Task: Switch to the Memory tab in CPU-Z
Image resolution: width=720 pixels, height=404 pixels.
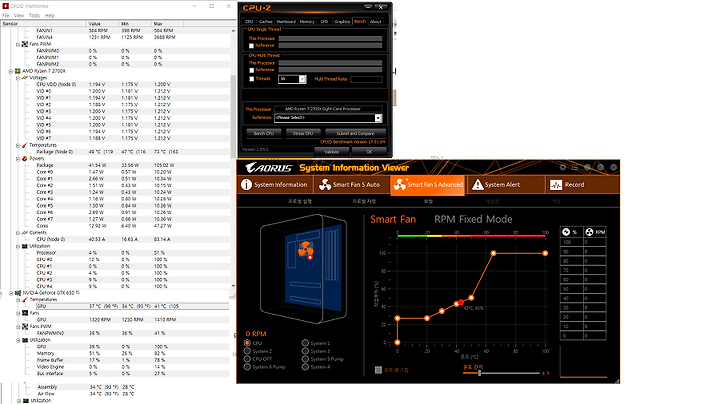Action: click(x=307, y=22)
